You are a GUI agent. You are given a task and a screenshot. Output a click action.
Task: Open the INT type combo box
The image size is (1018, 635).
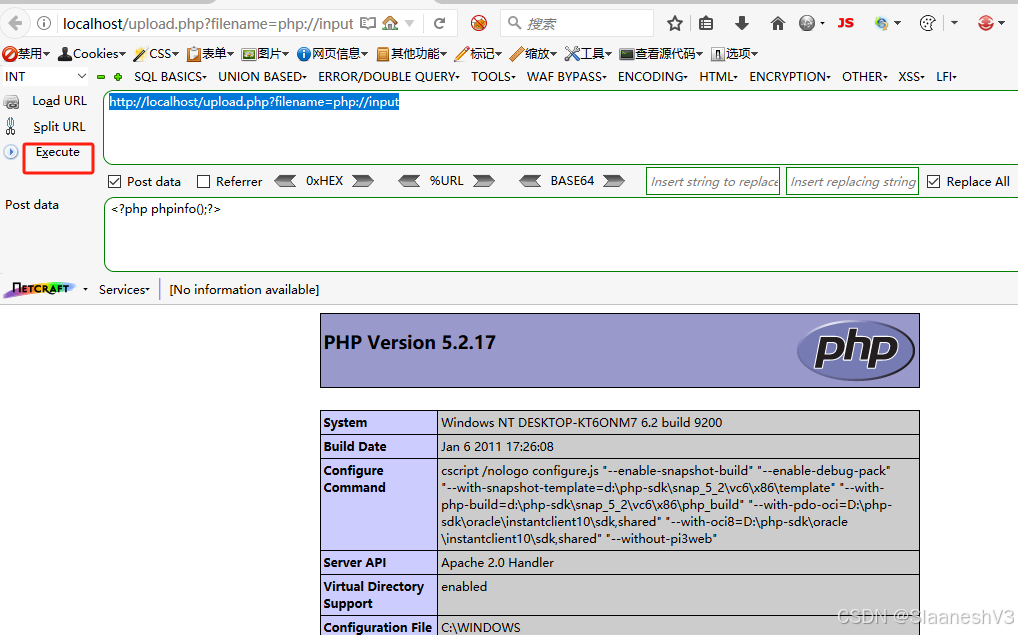pyautogui.click(x=45, y=77)
